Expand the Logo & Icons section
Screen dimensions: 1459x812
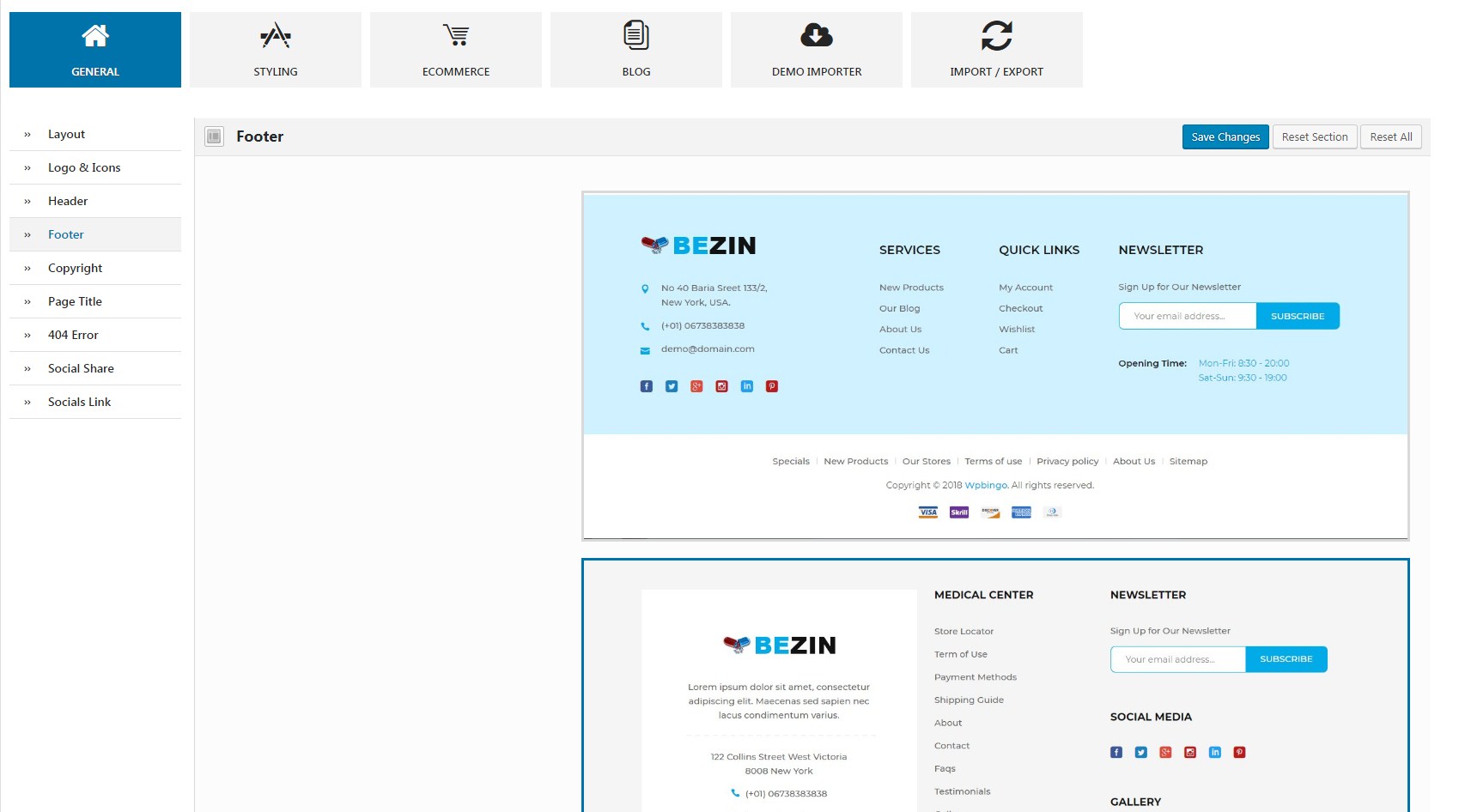click(x=95, y=167)
